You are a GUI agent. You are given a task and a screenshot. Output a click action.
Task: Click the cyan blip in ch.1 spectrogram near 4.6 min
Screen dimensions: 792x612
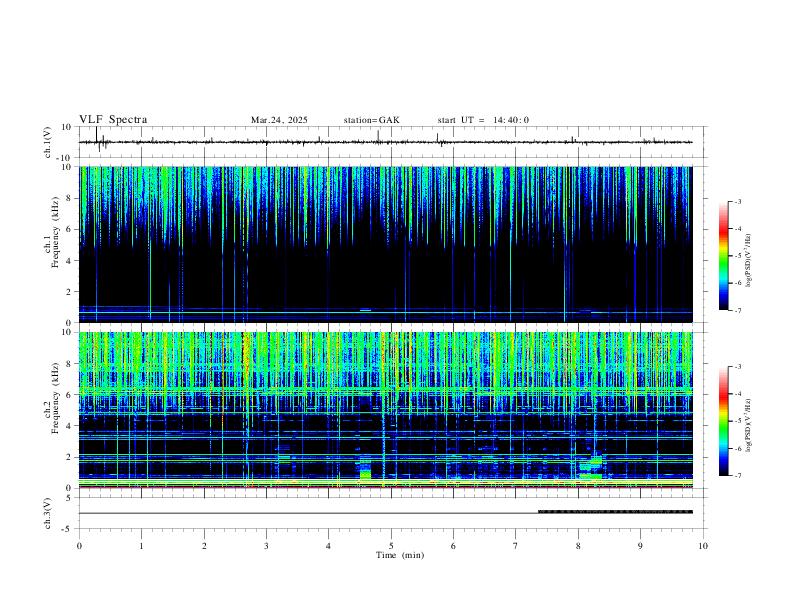pyautogui.click(x=365, y=310)
